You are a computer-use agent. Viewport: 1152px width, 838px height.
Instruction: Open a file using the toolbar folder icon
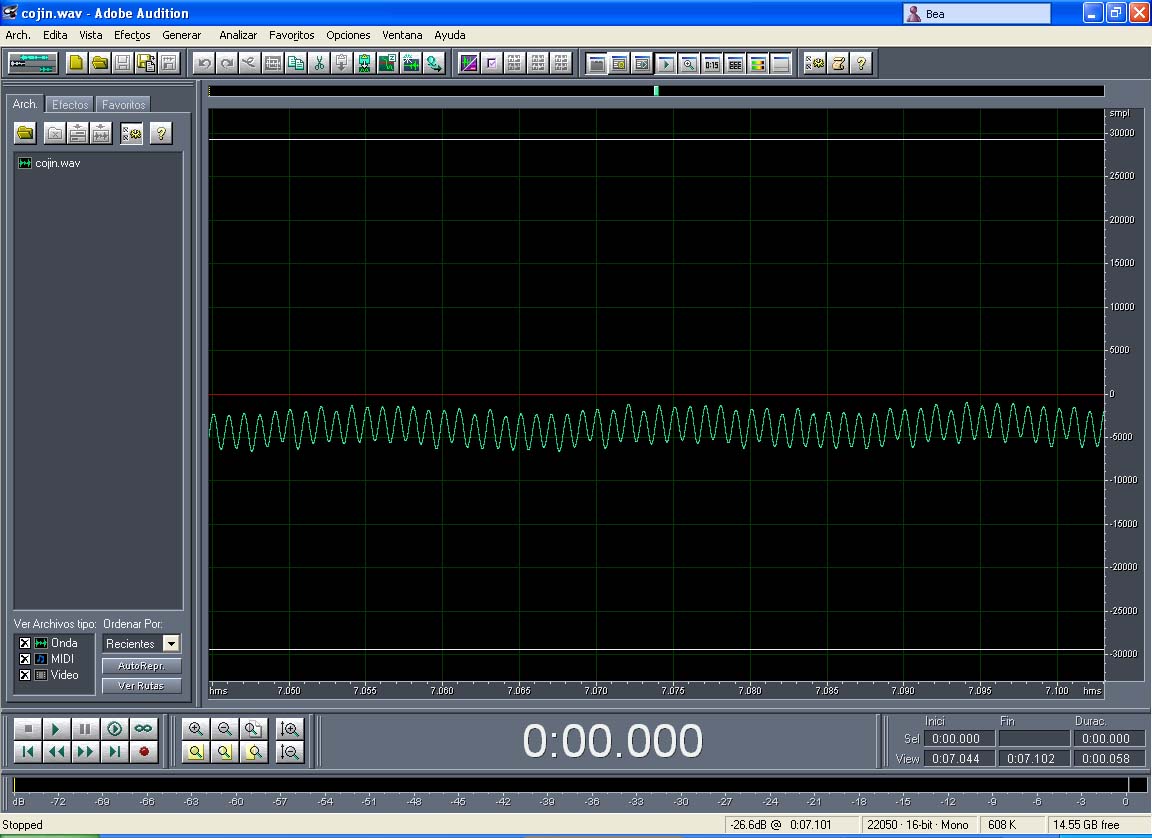point(99,63)
